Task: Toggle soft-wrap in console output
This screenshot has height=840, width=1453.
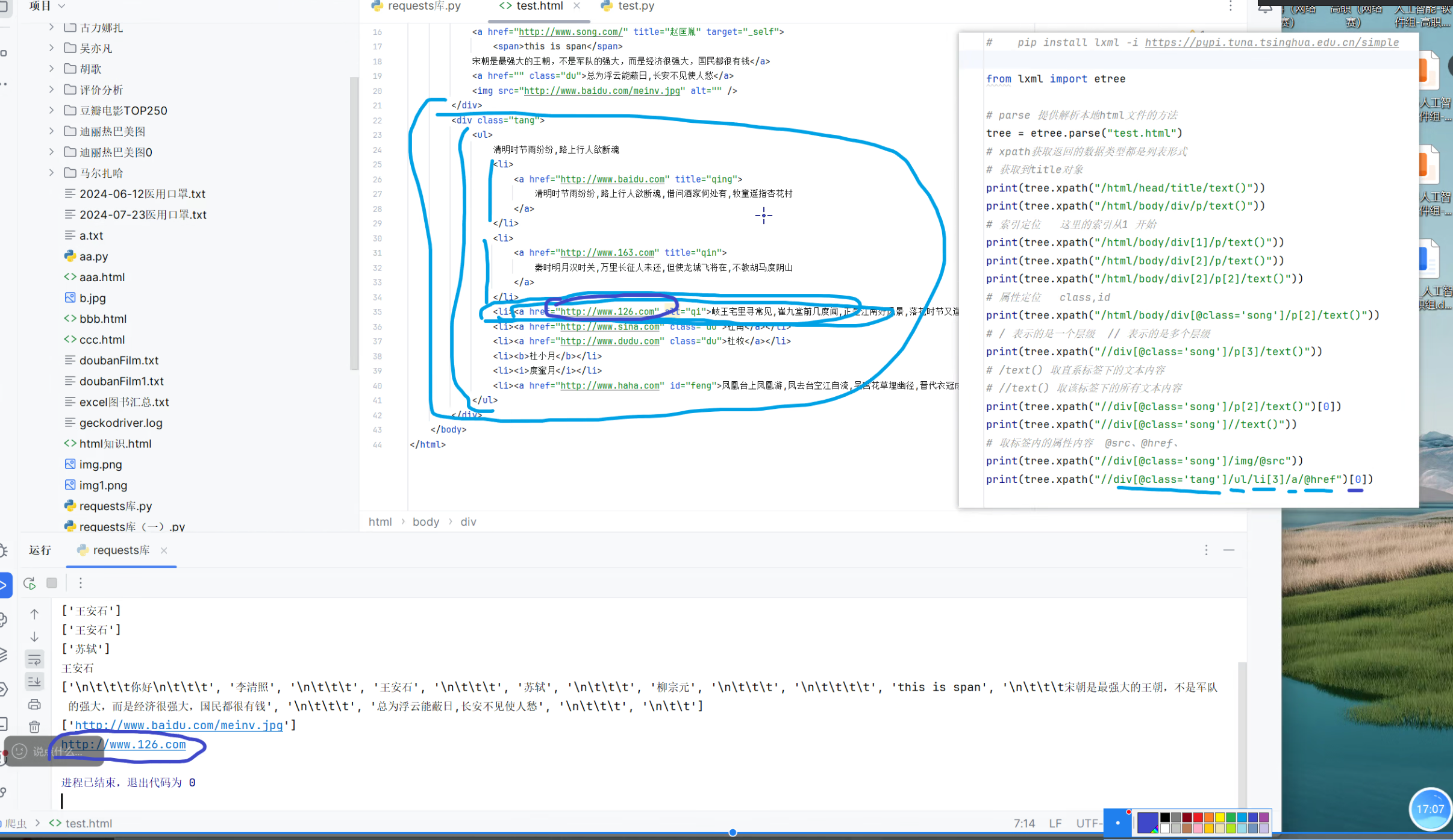Action: (34, 659)
